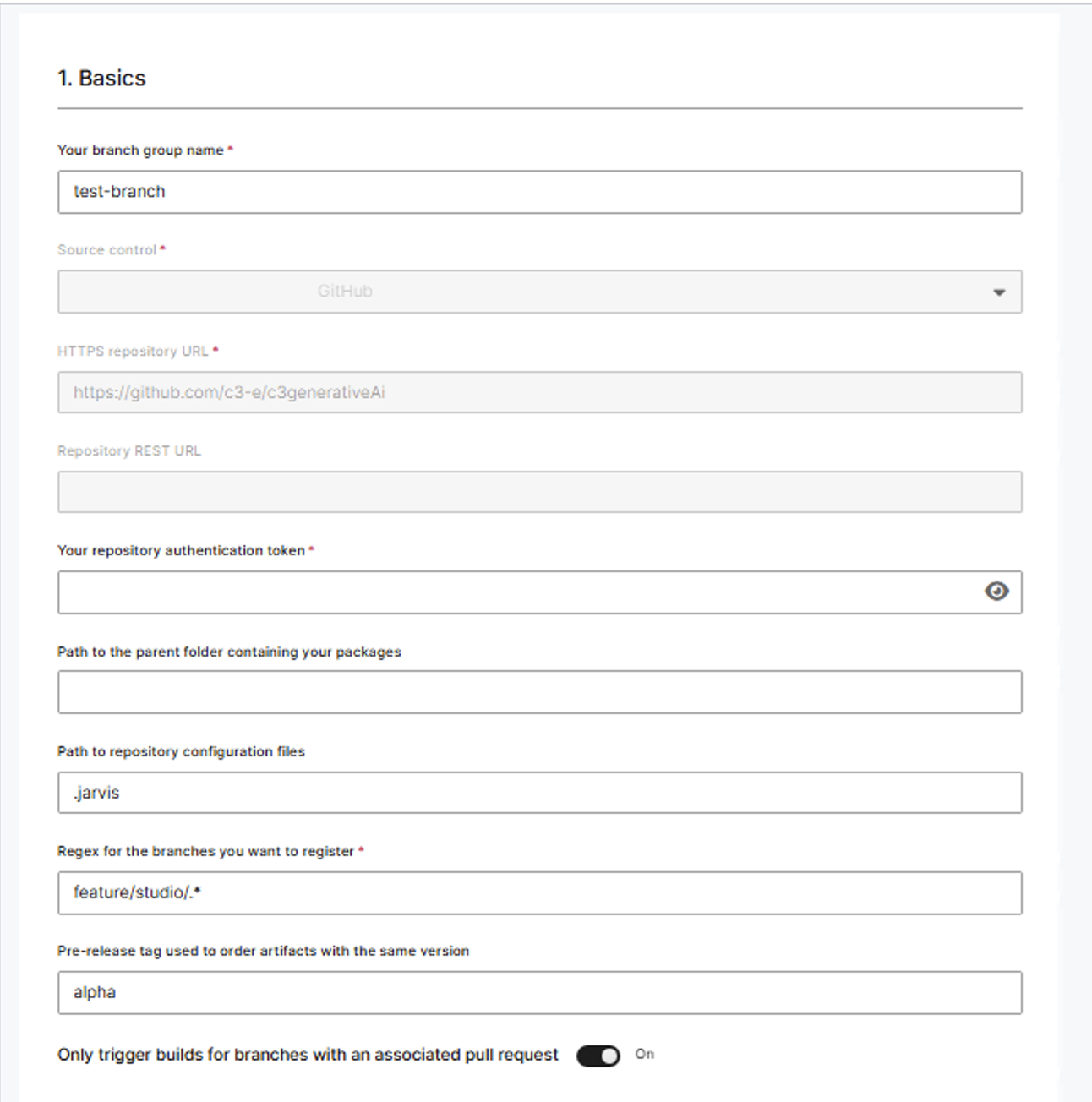Click the HTTPS repository URL field
This screenshot has height=1102, width=1092.
coord(539,392)
